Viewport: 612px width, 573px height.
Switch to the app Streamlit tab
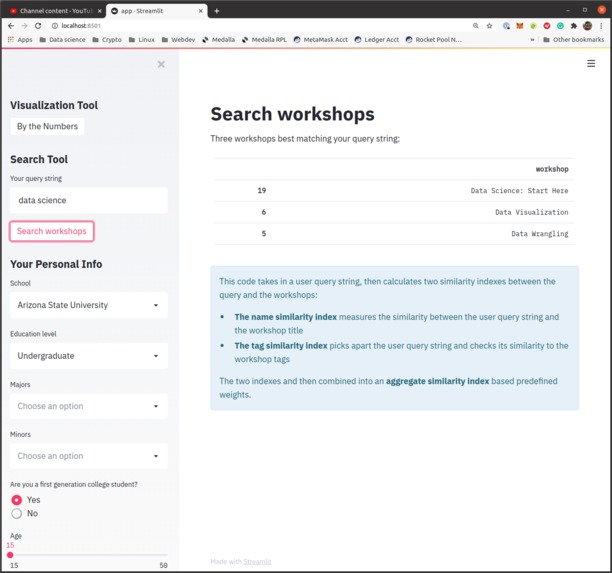(x=154, y=11)
